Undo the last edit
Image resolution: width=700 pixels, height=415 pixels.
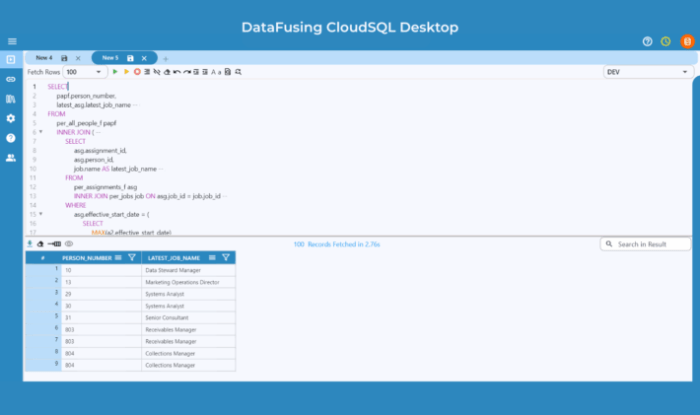click(177, 71)
